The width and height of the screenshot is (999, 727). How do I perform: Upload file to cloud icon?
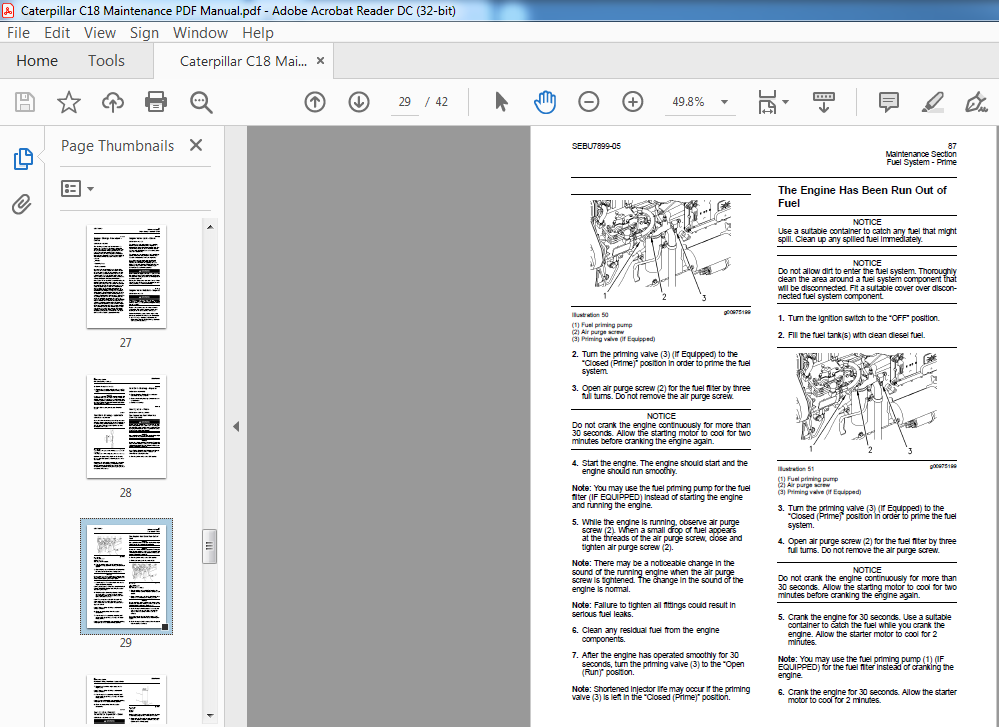(113, 102)
